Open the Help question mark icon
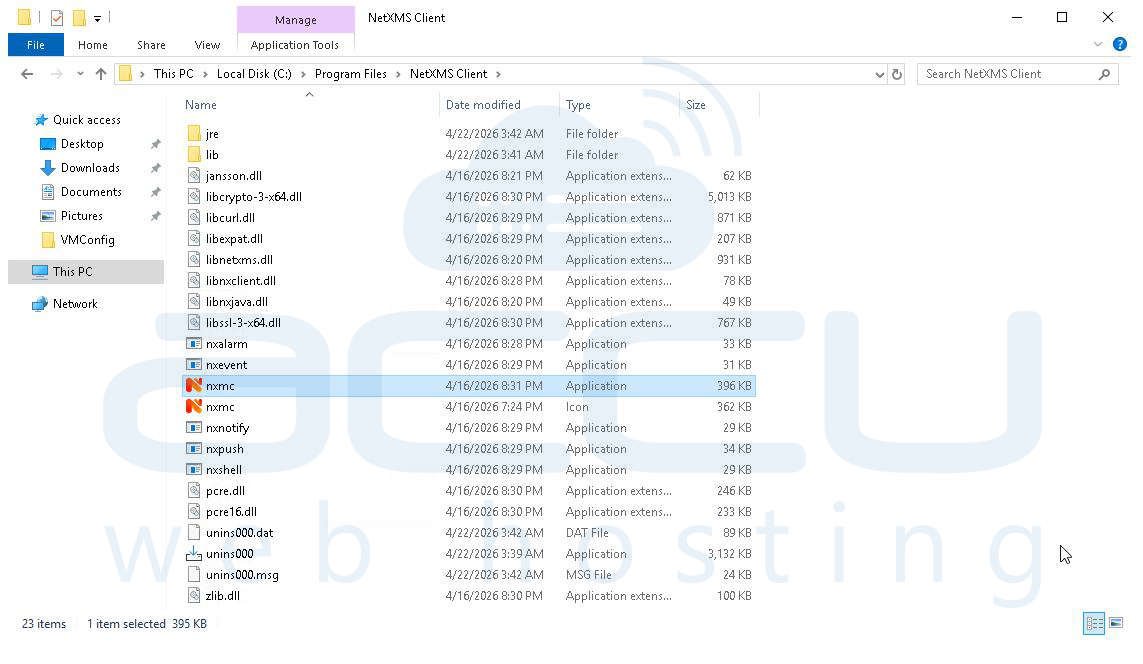Viewport: 1143px width, 664px height. [x=1120, y=44]
